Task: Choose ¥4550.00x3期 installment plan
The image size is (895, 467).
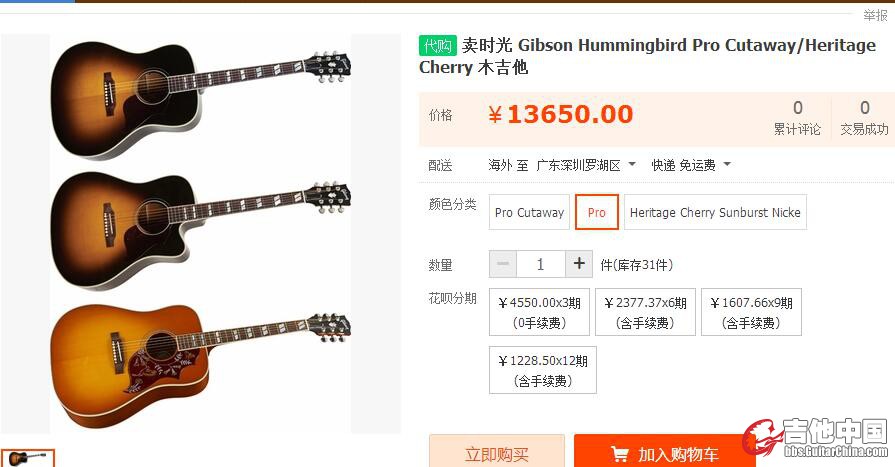Action: 539,312
